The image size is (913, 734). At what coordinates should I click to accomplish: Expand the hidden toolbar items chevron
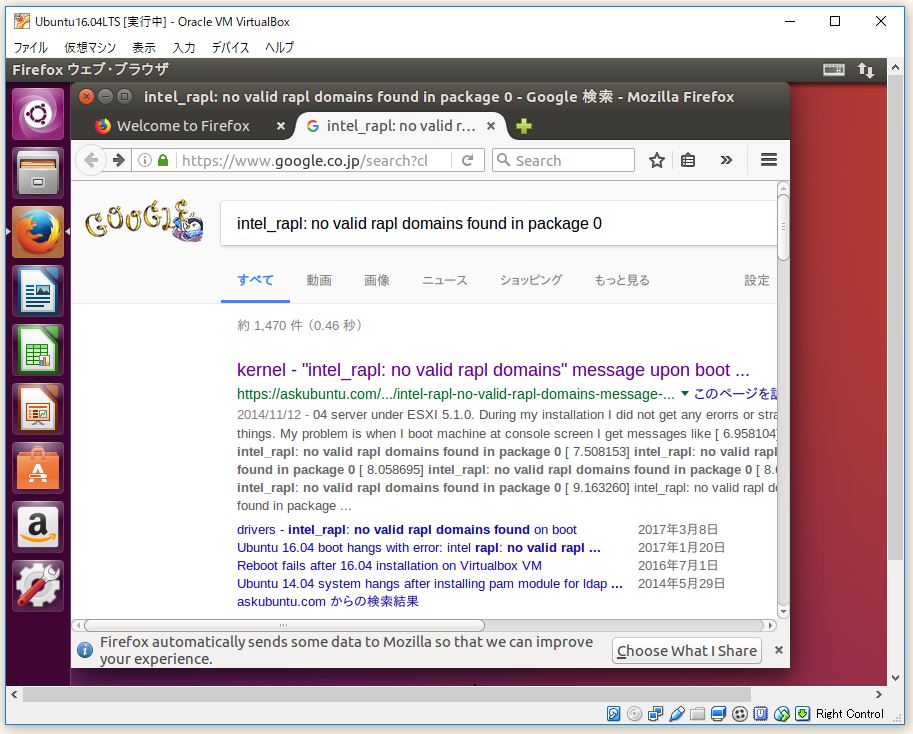click(726, 160)
